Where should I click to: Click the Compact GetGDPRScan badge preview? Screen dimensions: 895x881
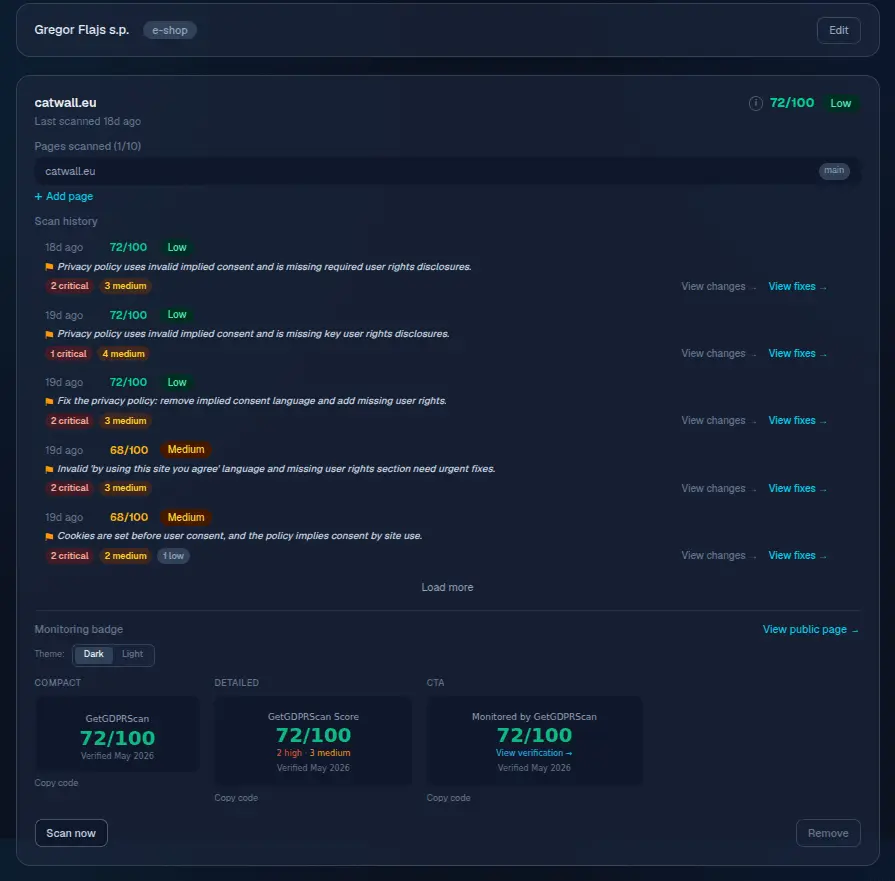[118, 734]
